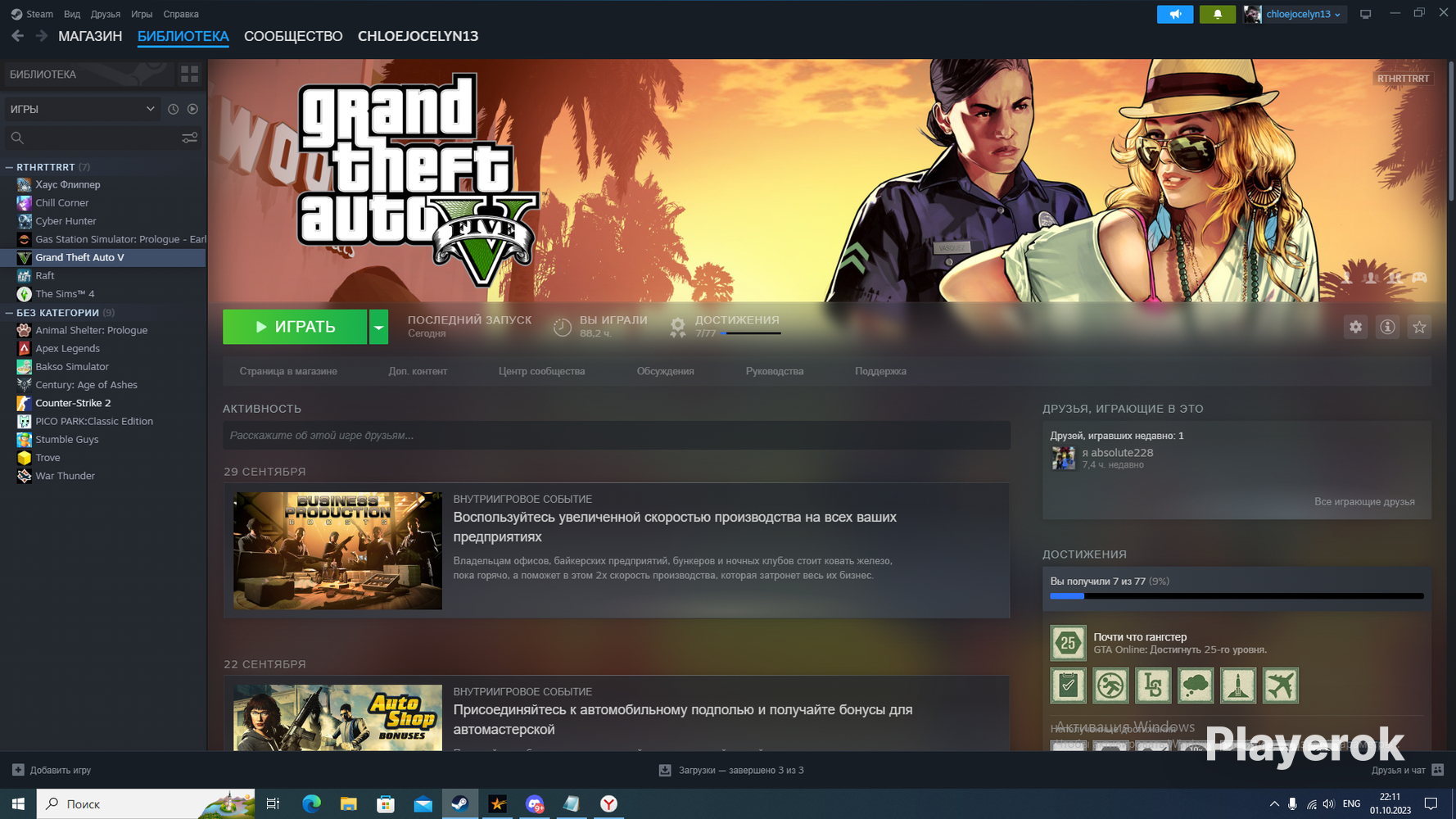Add game to favorites star icon
Viewport: 1456px width, 819px height.
(x=1419, y=327)
